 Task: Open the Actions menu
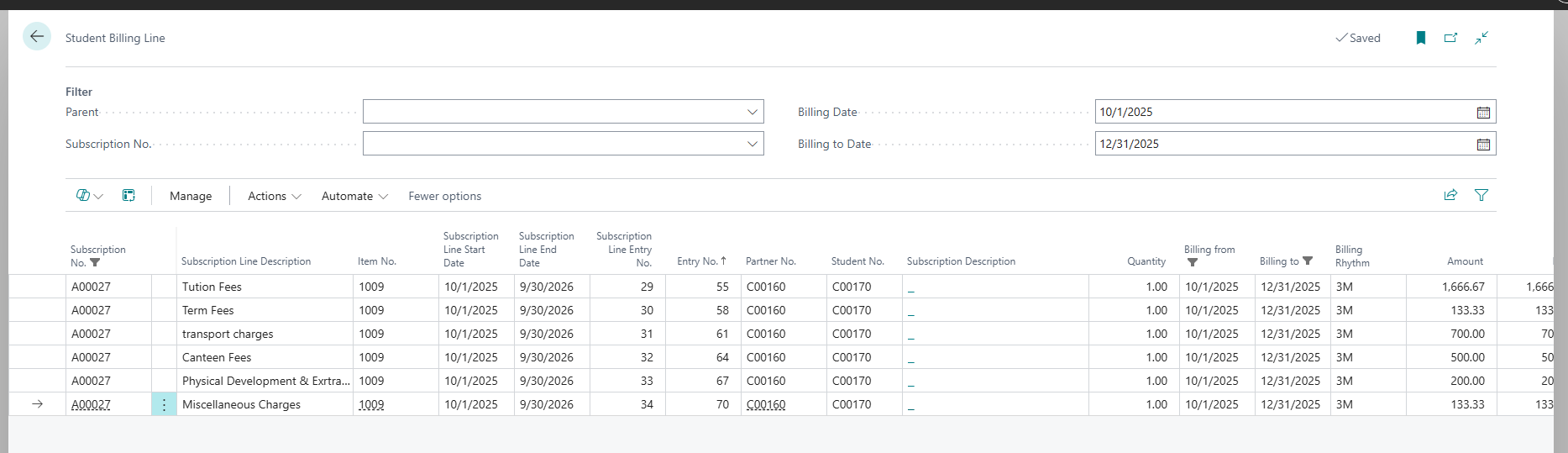point(274,196)
